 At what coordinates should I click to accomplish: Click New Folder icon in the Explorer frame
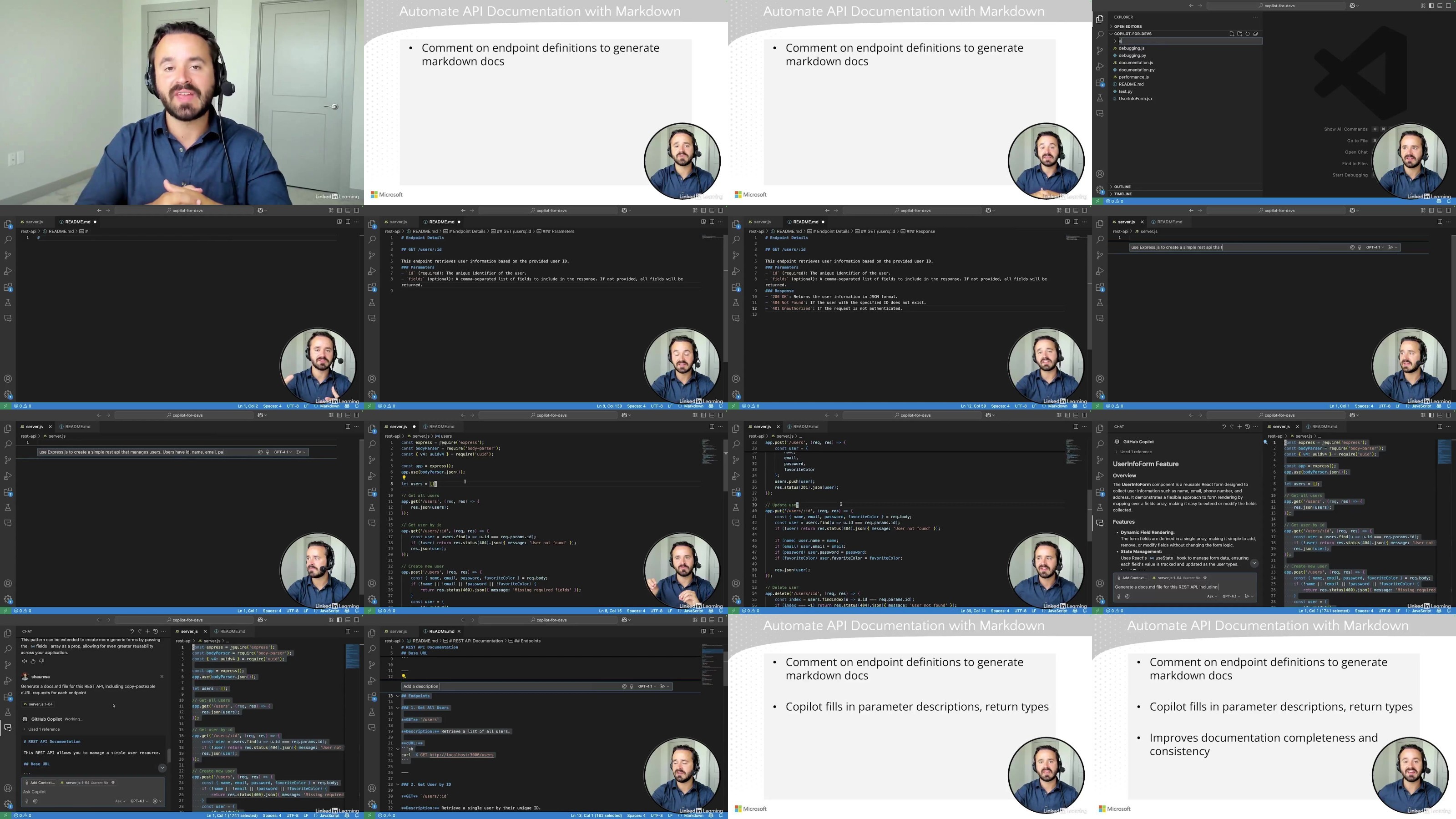1239,34
